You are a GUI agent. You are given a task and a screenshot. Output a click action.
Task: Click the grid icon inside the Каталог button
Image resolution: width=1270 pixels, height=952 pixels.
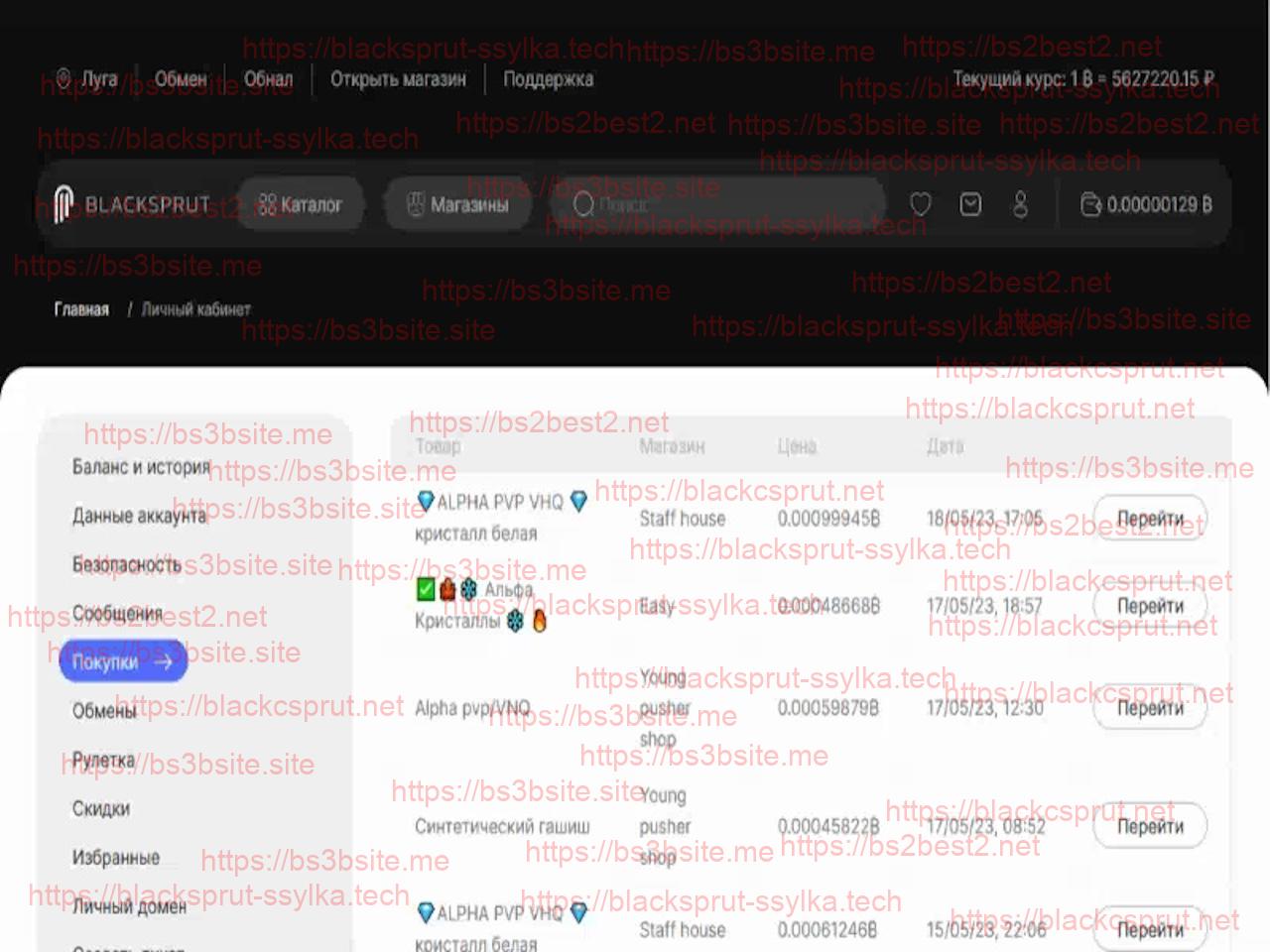[266, 204]
